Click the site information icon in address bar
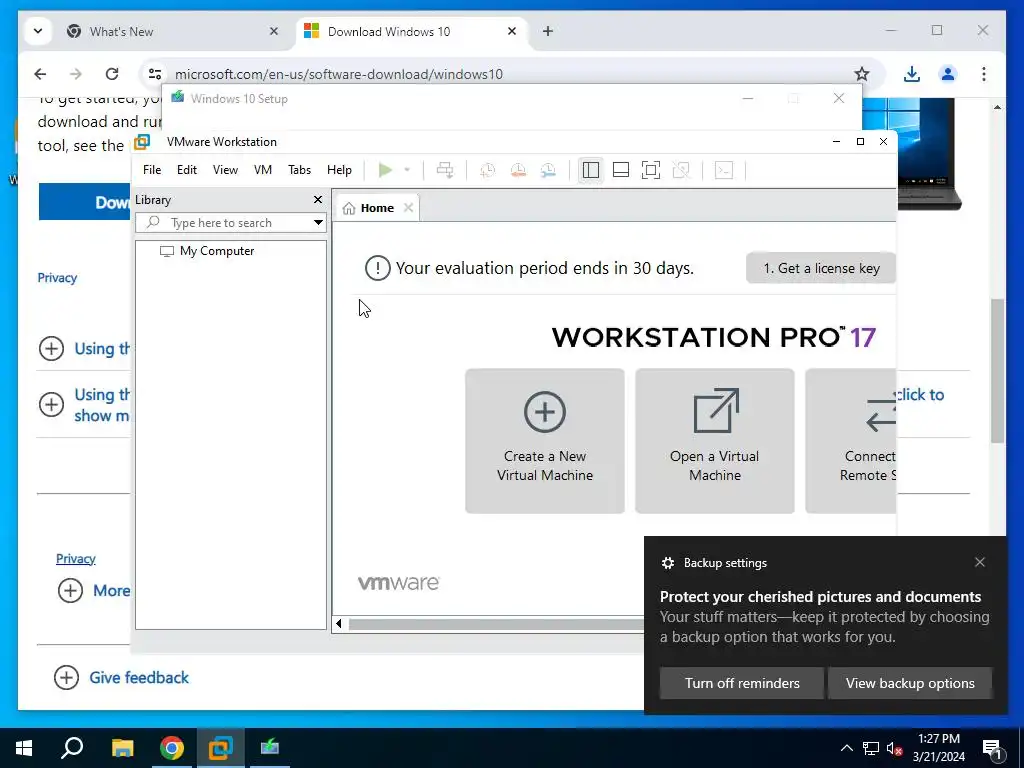This screenshot has height=768, width=1024. click(155, 74)
